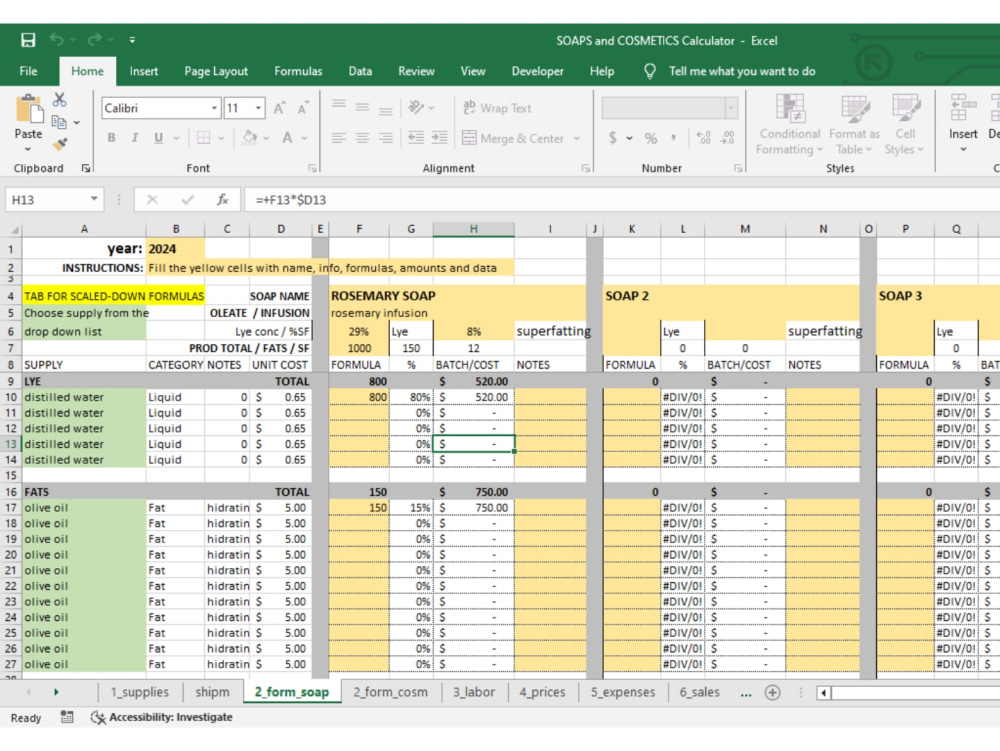
Task: Add a new sheet with plus icon
Action: coord(772,692)
